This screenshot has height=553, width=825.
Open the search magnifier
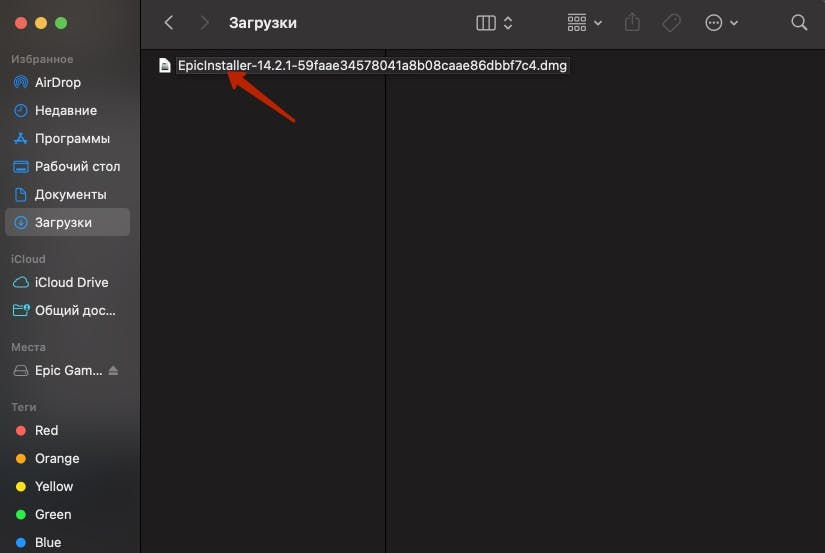click(x=799, y=23)
